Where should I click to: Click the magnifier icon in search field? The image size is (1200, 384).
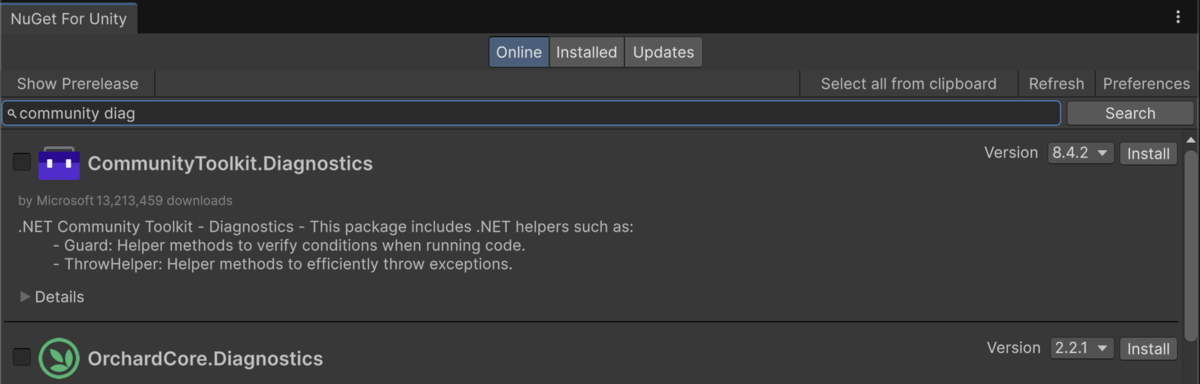click(x=12, y=114)
